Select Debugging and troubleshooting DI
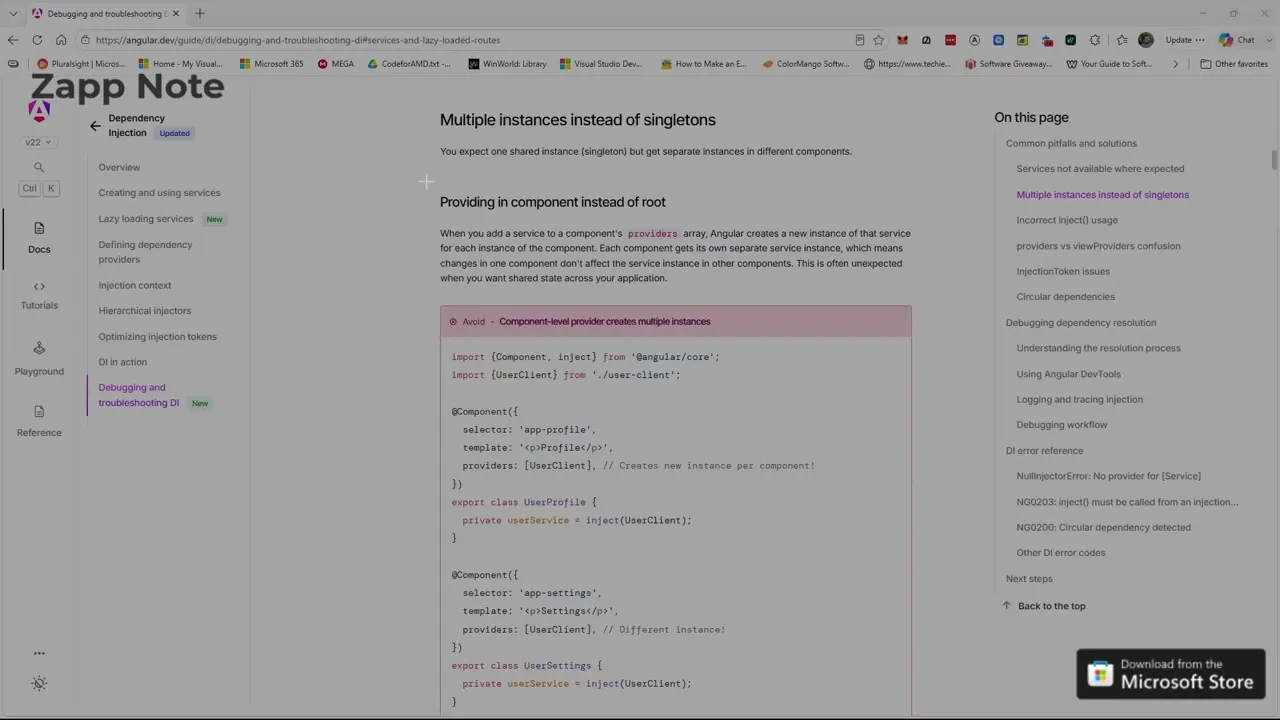1280x720 pixels. pos(138,395)
